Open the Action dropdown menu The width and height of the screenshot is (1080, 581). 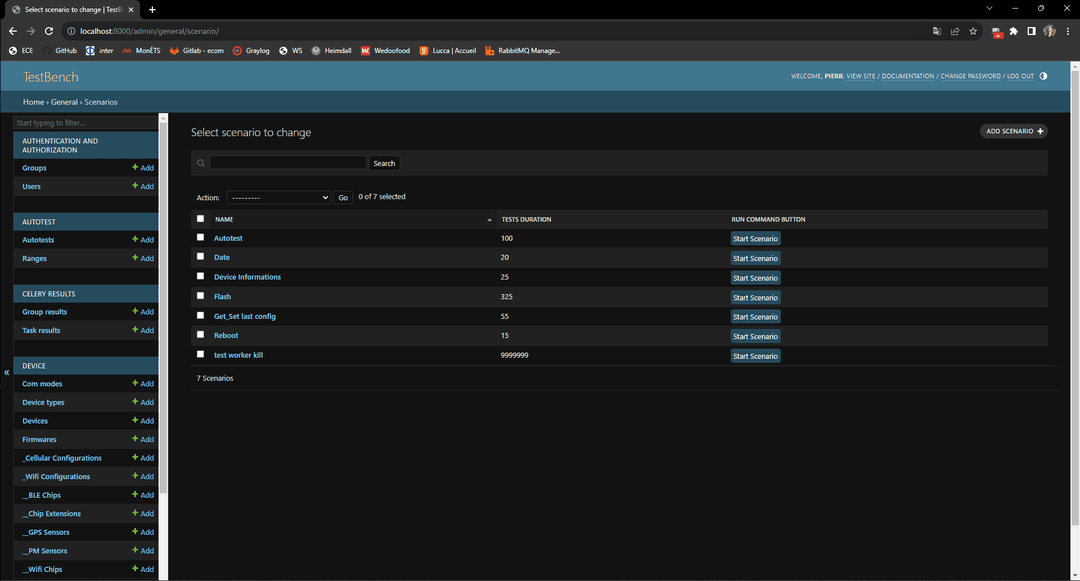click(x=278, y=198)
